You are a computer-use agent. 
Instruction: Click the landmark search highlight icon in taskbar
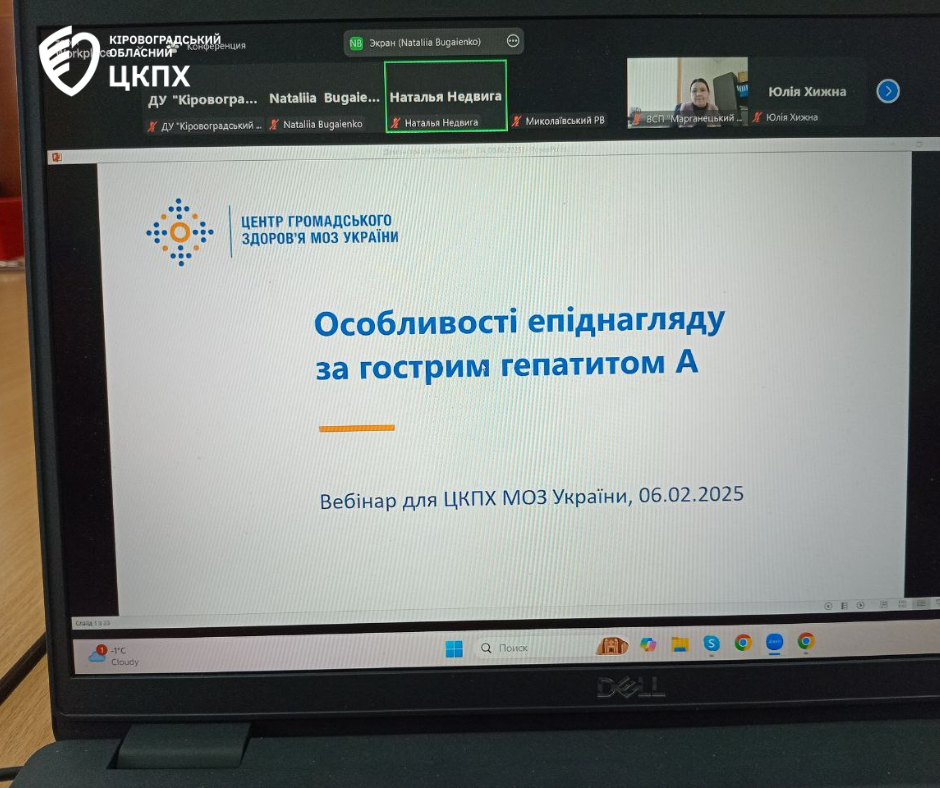[x=611, y=646]
